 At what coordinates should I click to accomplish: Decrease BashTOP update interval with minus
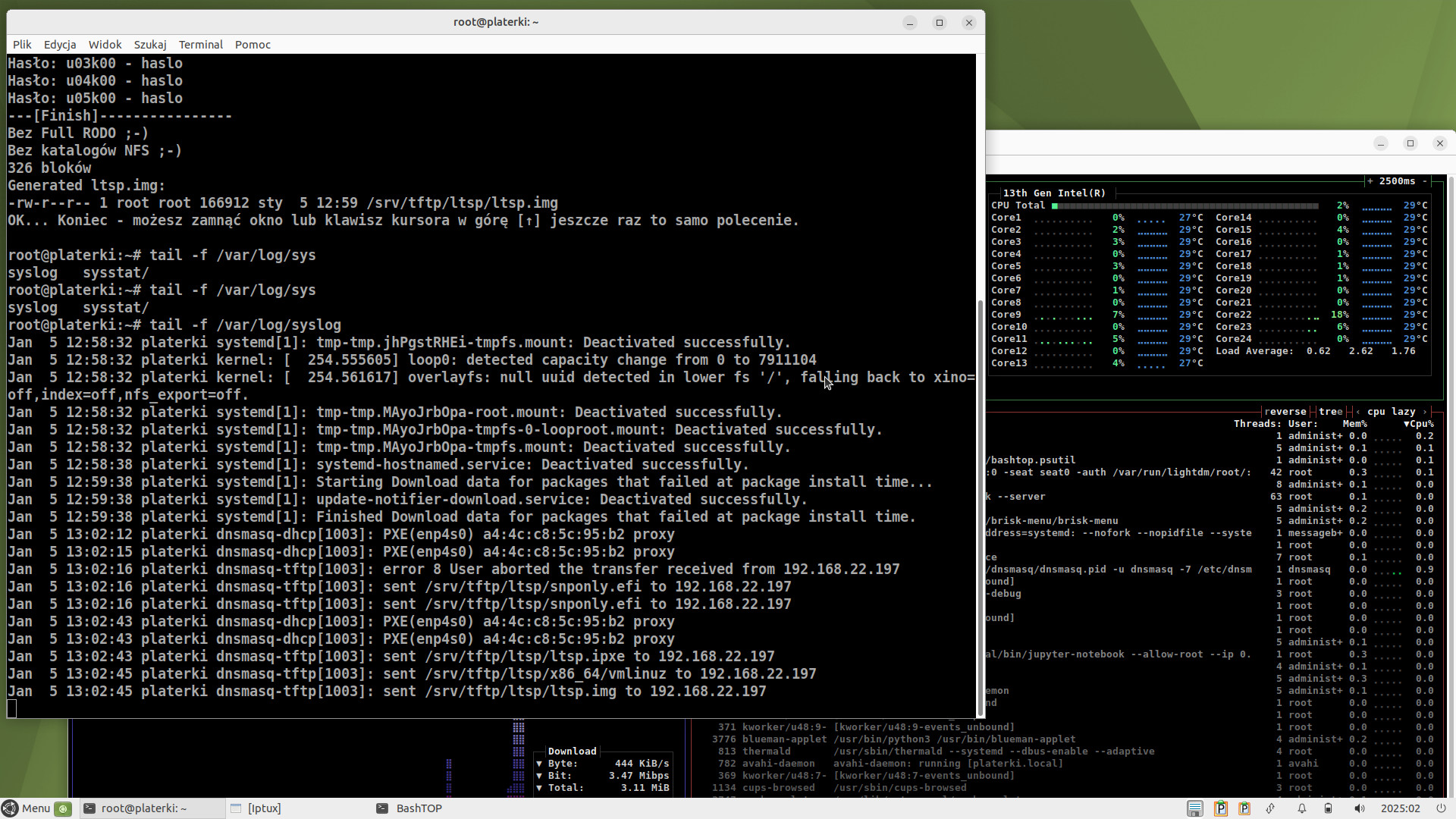coord(1425,181)
